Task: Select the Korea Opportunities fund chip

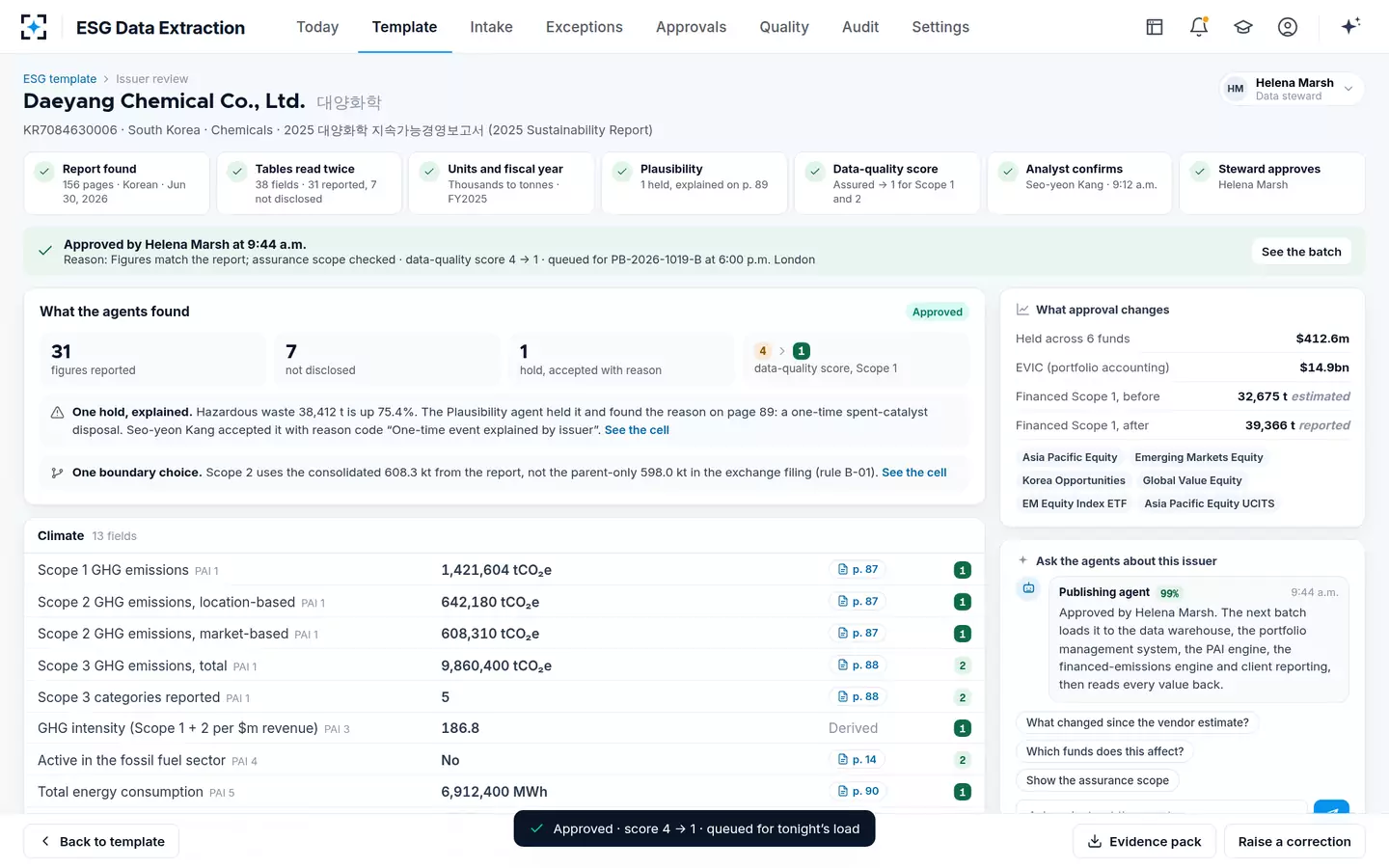Action: pyautogui.click(x=1074, y=480)
